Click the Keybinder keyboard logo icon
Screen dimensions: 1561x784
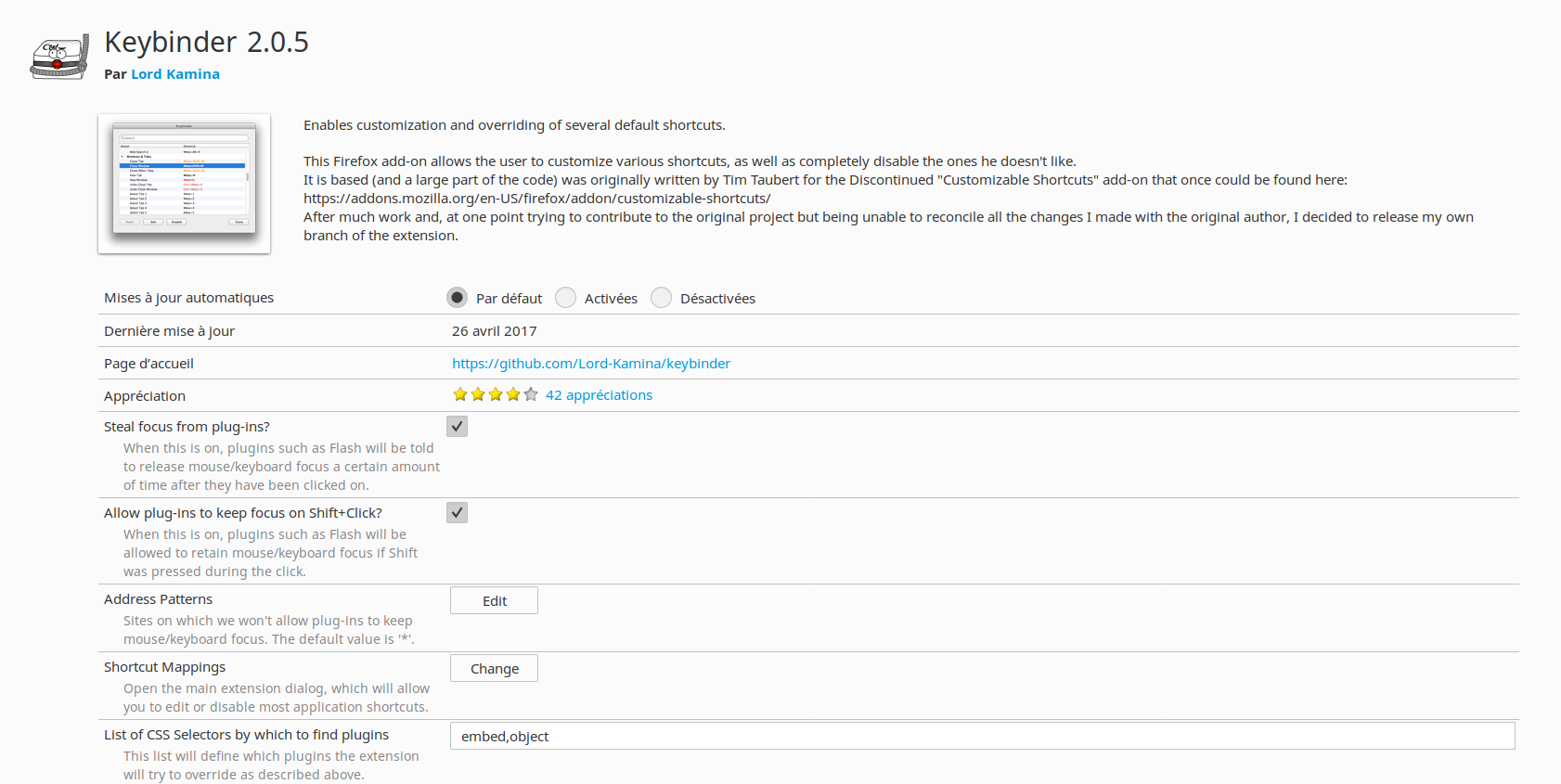(x=60, y=58)
